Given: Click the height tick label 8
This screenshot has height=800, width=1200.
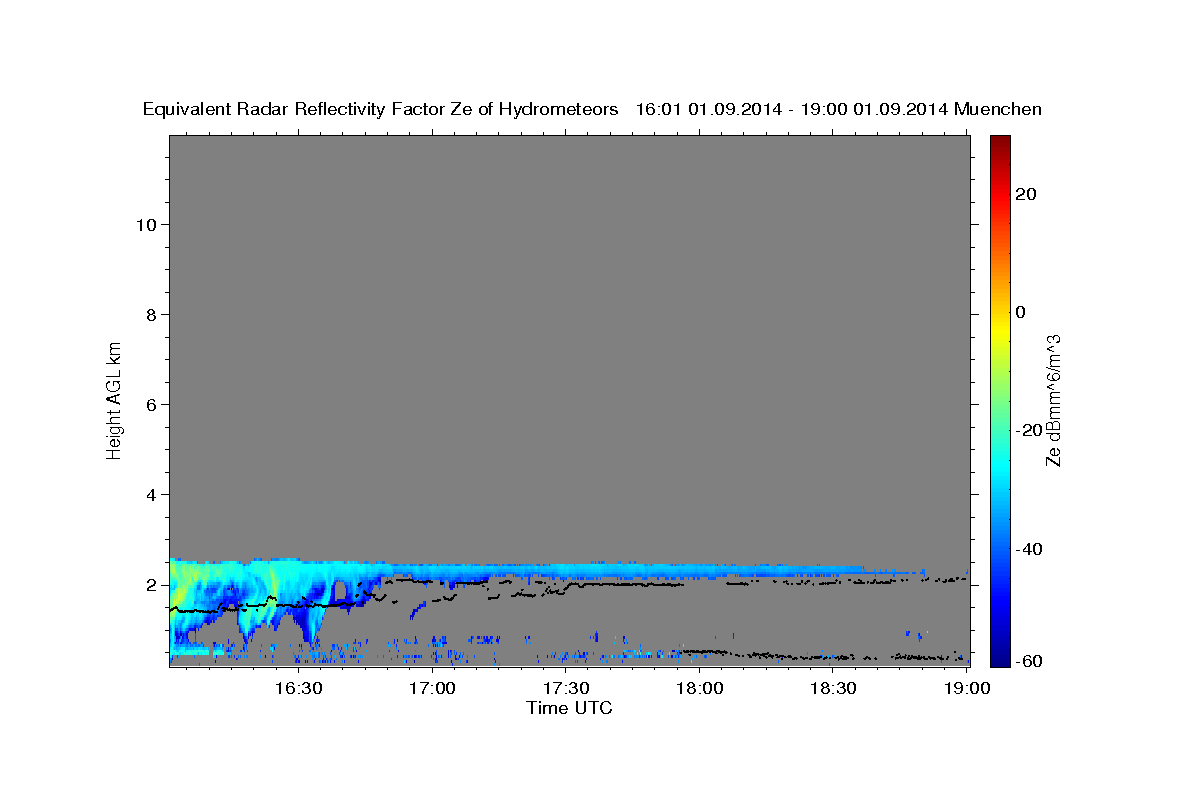Looking at the screenshot, I should (150, 314).
